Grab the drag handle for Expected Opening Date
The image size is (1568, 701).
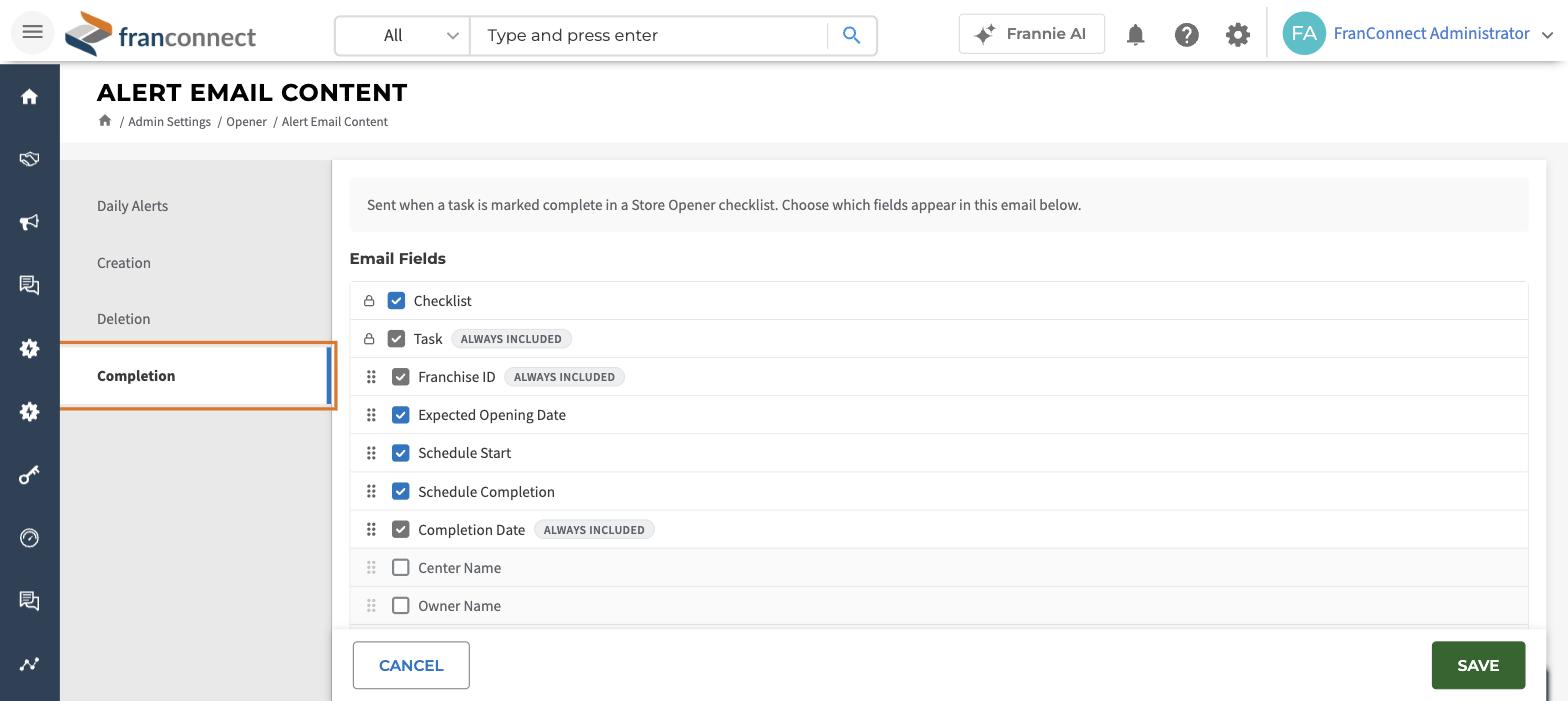[x=371, y=415]
